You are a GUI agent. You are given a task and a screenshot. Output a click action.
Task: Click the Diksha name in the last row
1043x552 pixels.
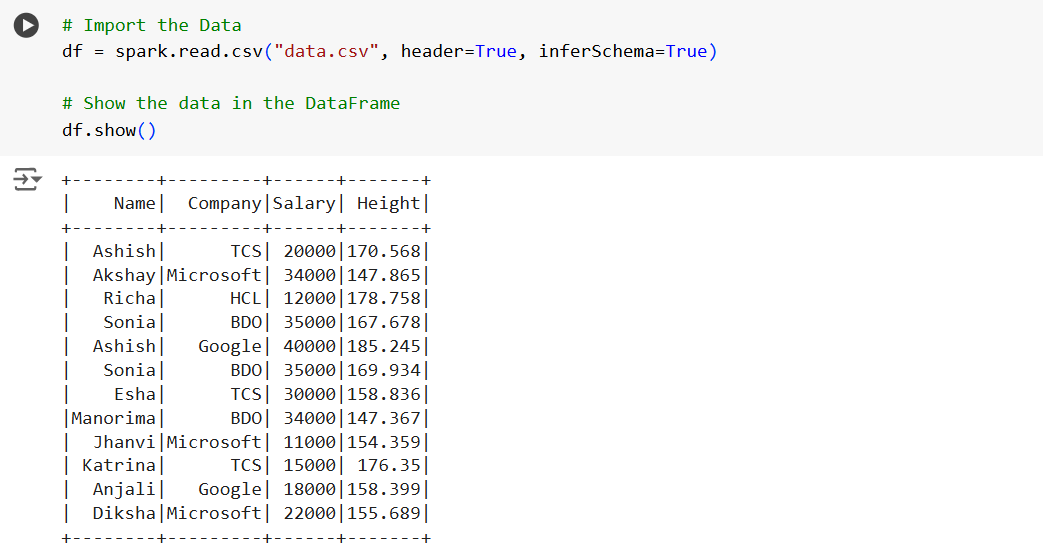[x=124, y=513]
